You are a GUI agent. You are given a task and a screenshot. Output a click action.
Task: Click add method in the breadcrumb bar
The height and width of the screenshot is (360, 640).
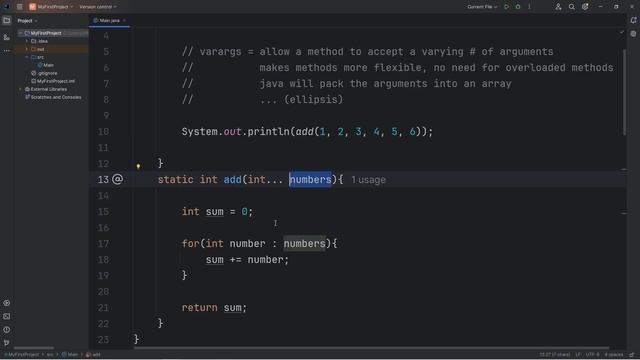pyautogui.click(x=93, y=355)
